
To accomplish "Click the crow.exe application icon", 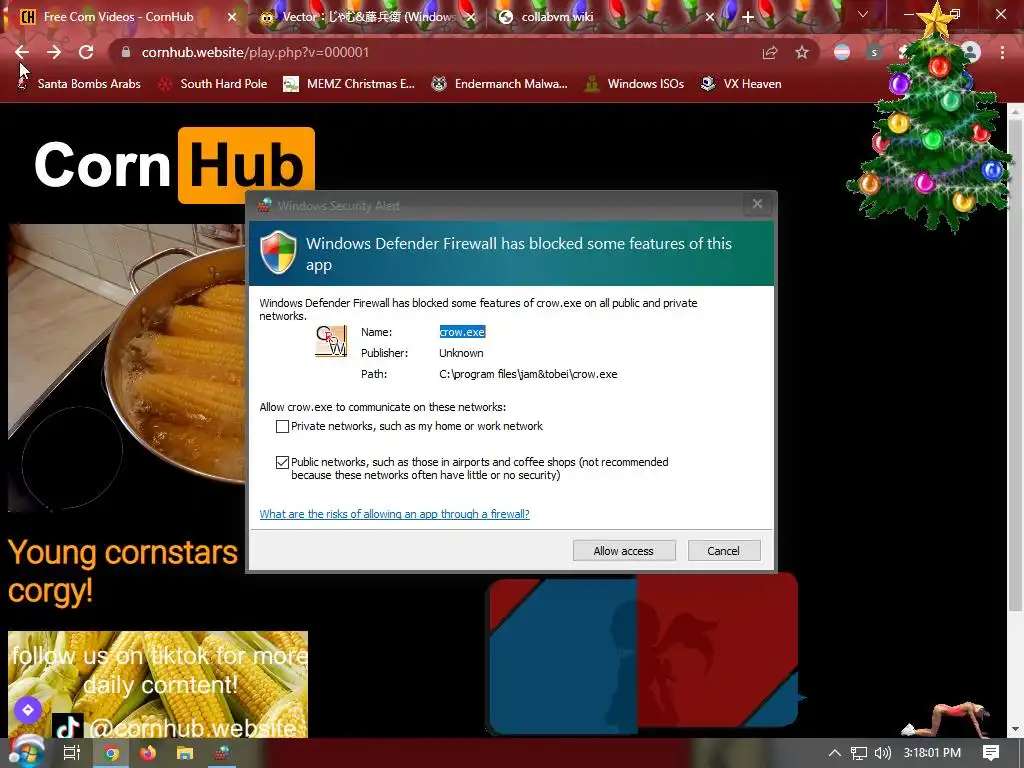I will tap(331, 341).
